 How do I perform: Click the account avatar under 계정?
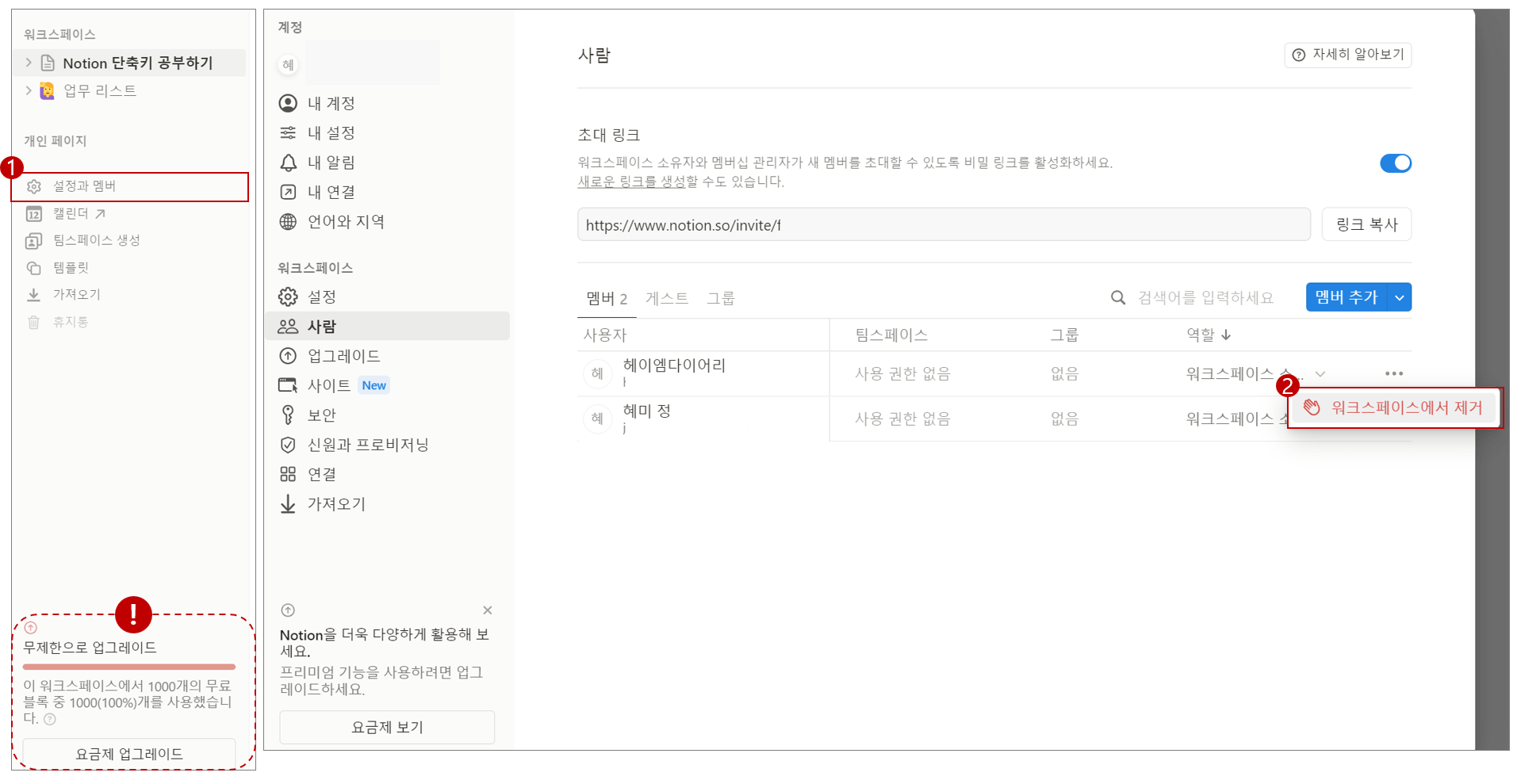289,65
